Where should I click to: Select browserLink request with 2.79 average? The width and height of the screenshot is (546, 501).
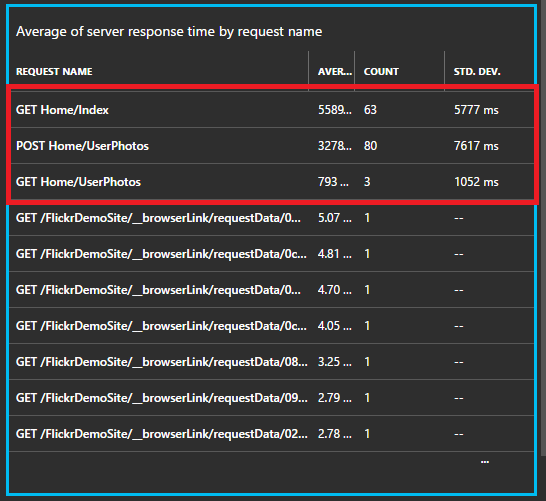click(272, 398)
